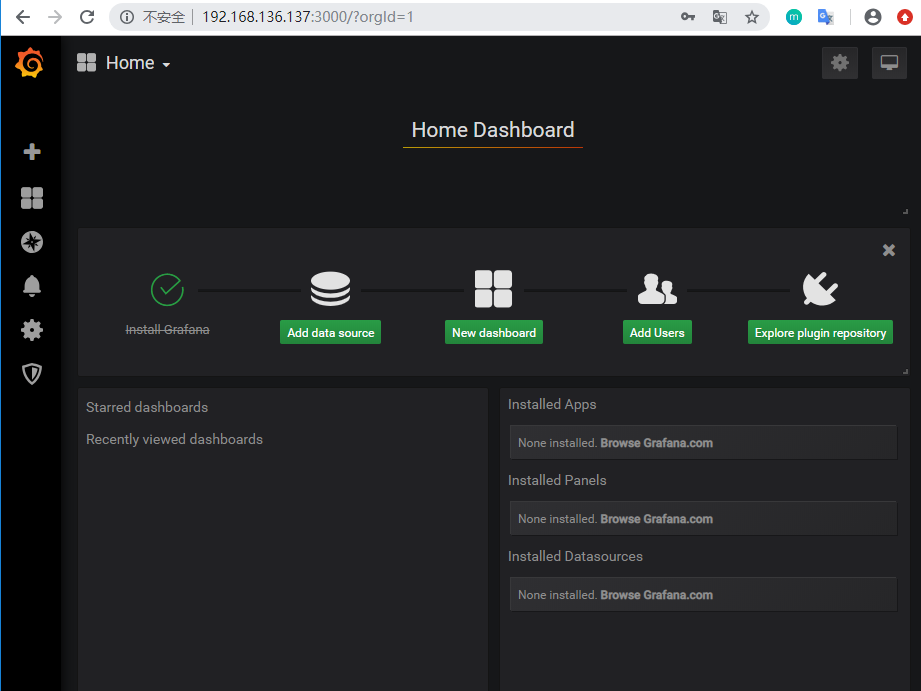Image resolution: width=921 pixels, height=691 pixels.
Task: Click the struck-through Install Grafana text
Action: 167,330
